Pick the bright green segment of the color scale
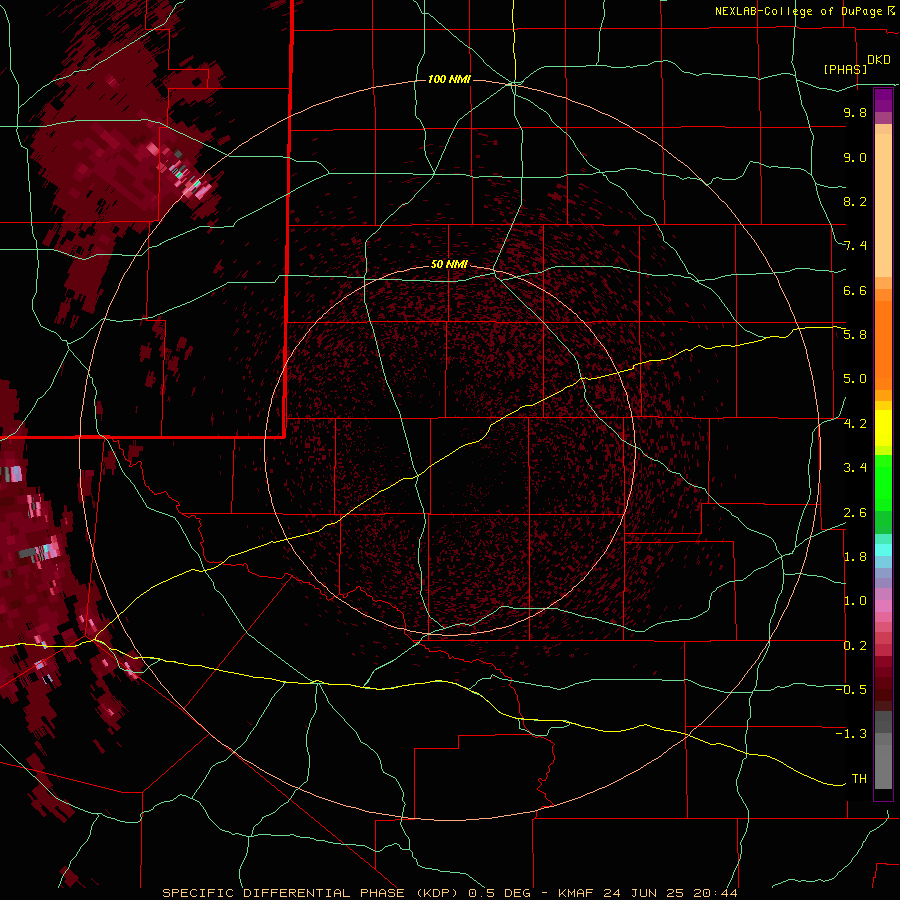This screenshot has width=900, height=900. tap(883, 481)
